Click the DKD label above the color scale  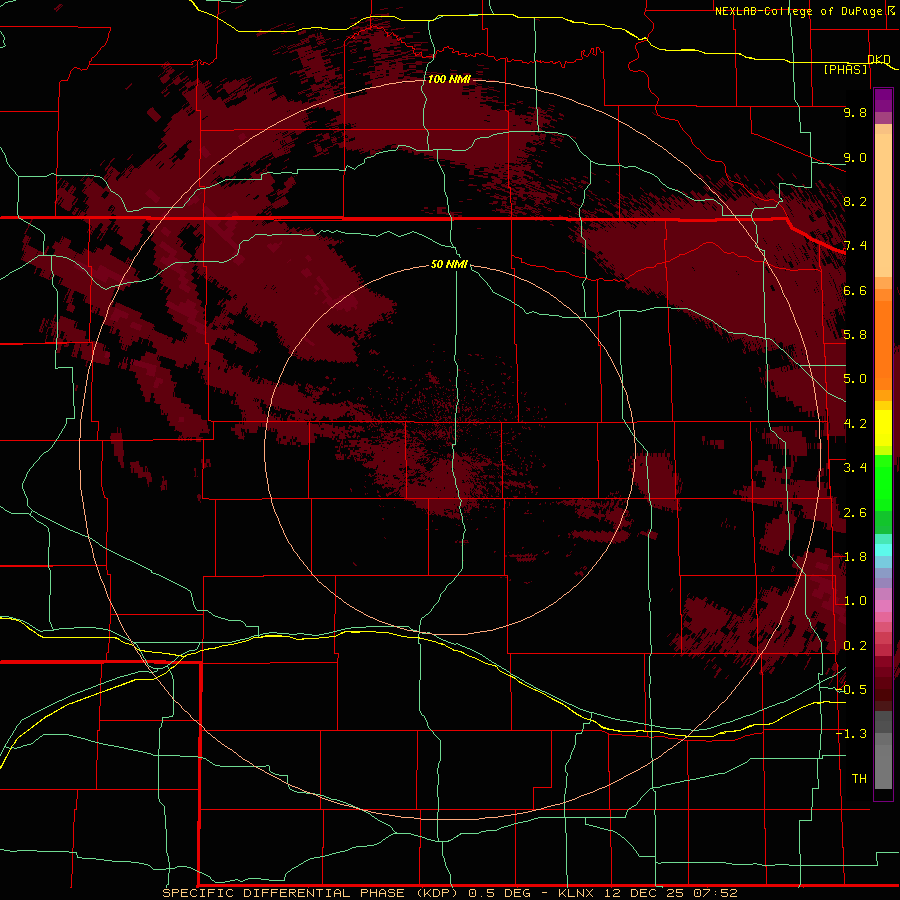[879, 59]
